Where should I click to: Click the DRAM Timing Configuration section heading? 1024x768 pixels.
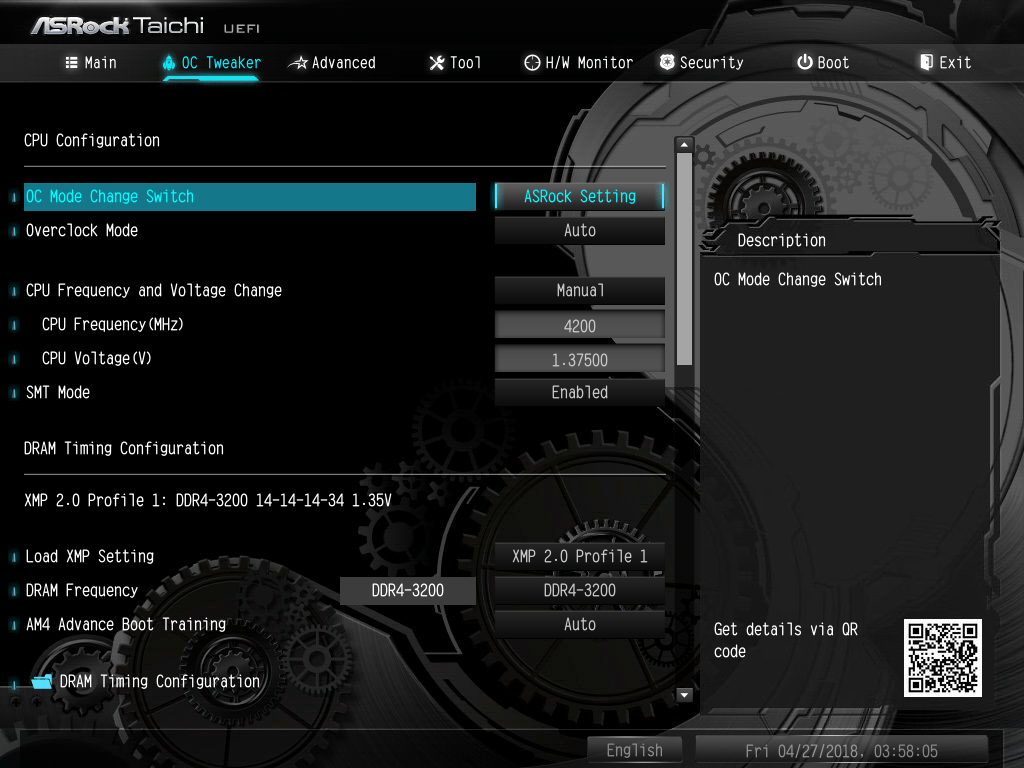124,449
